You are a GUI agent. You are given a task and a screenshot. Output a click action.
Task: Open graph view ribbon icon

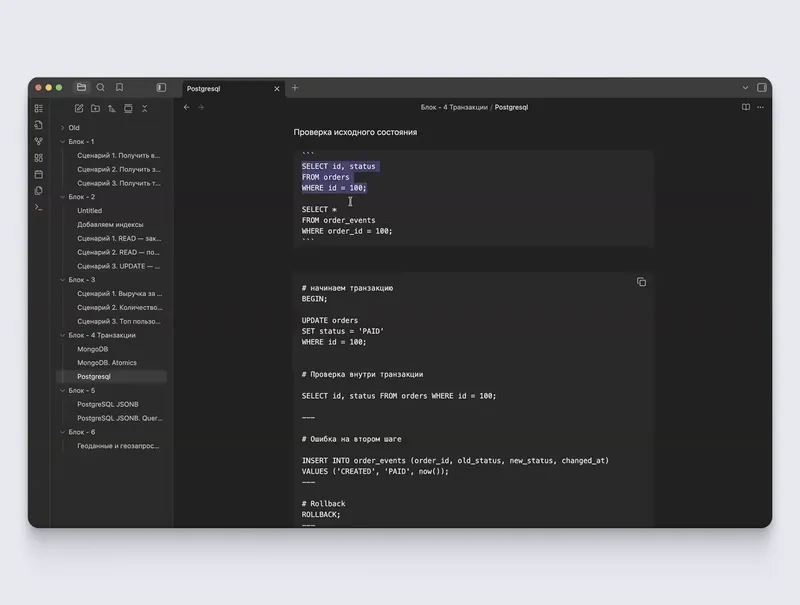[39, 141]
